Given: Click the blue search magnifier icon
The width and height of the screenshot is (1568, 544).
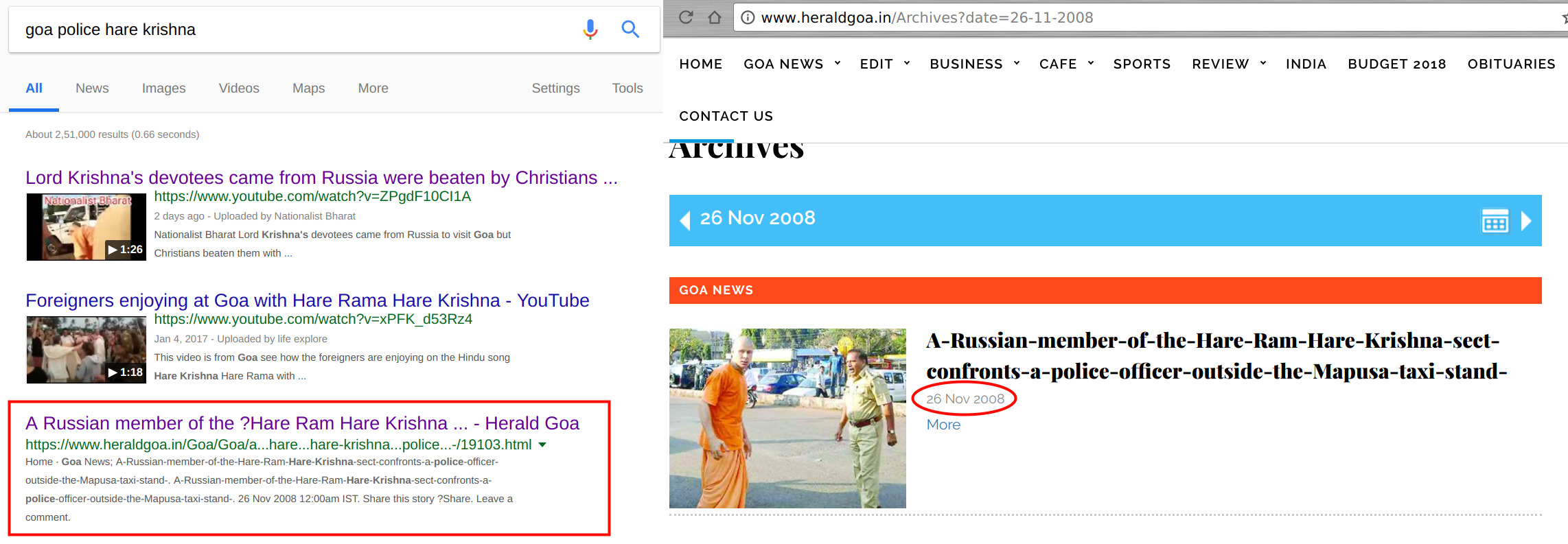Looking at the screenshot, I should coord(630,29).
